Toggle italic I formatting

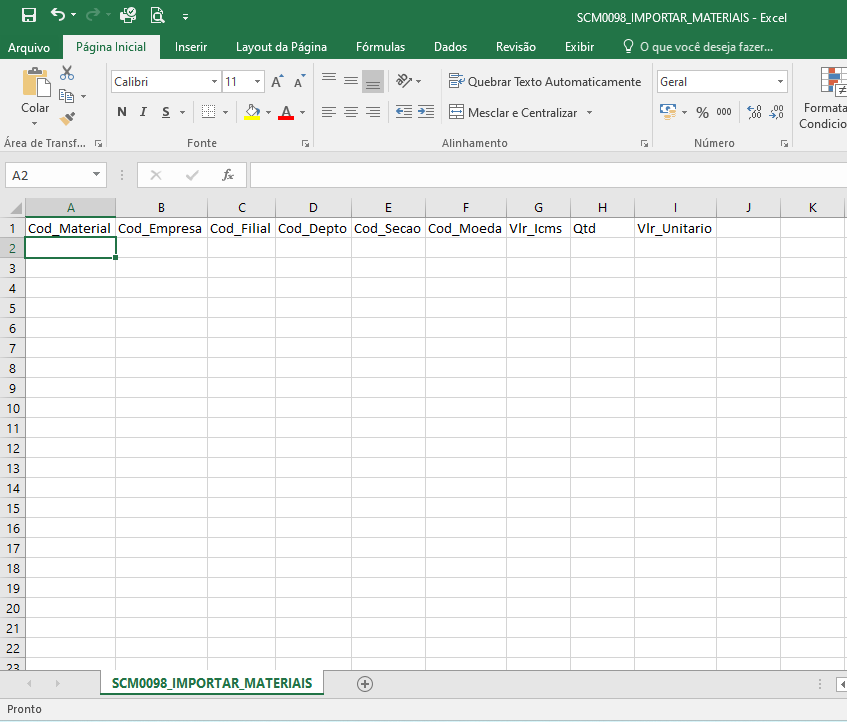pos(143,112)
